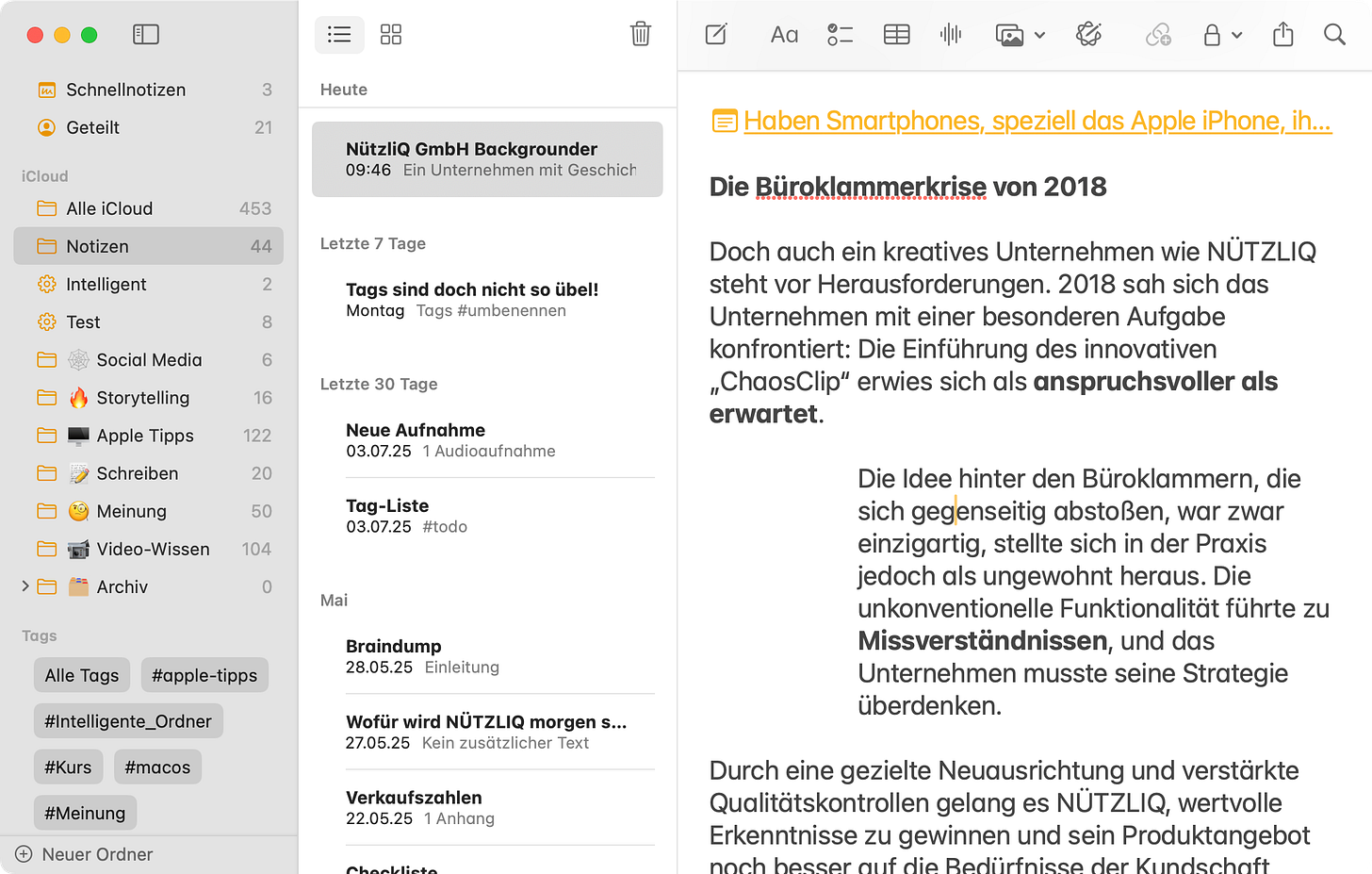Open the media dropdown arrow
The image size is (1372, 874).
tap(1039, 36)
